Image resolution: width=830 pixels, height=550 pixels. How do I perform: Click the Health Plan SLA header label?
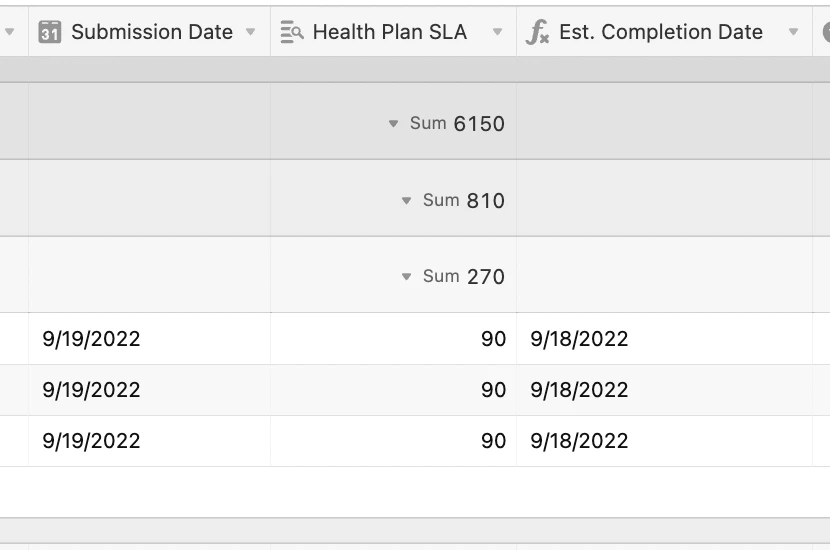tap(389, 32)
